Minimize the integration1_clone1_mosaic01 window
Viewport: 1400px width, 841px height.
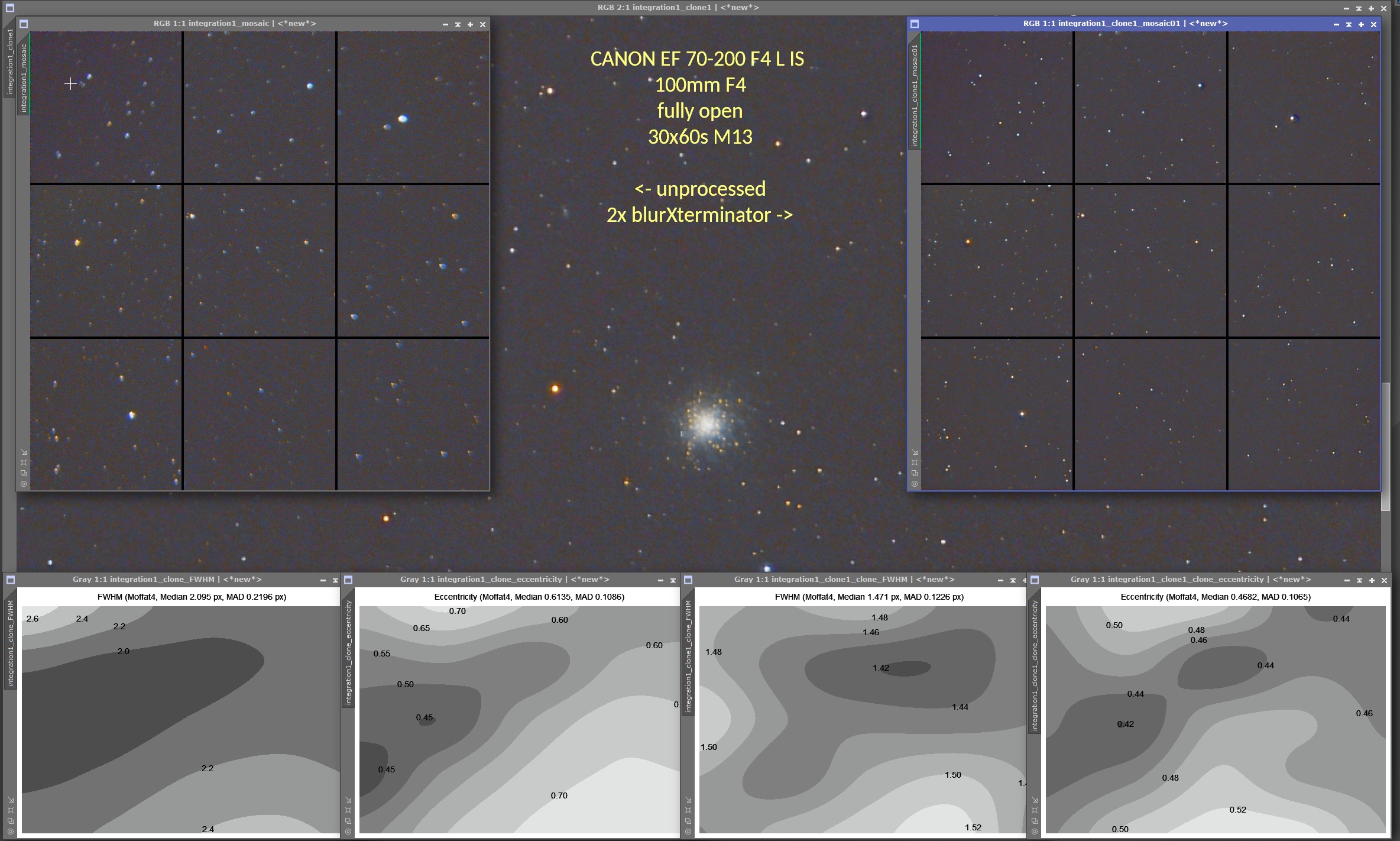pos(1336,24)
